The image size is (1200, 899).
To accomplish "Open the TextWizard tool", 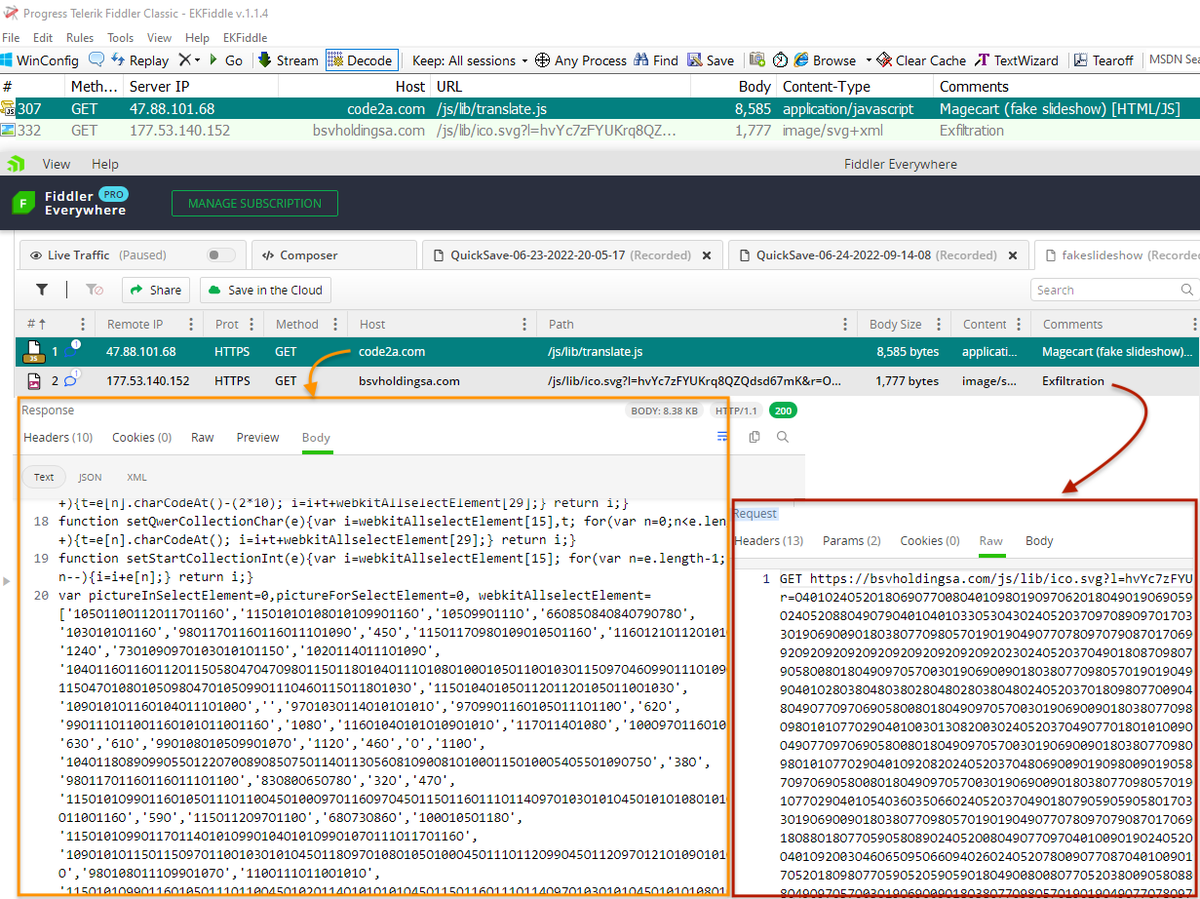I will [x=1017, y=60].
